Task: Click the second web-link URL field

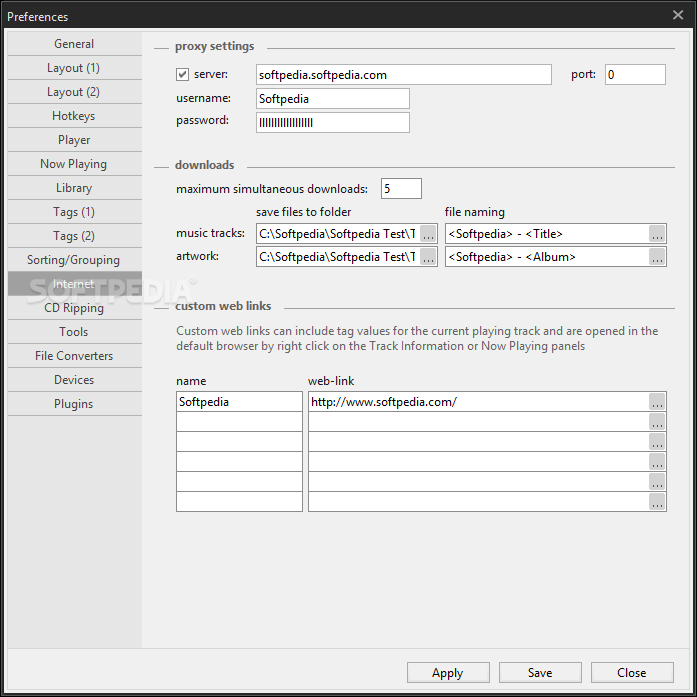Action: coord(479,421)
